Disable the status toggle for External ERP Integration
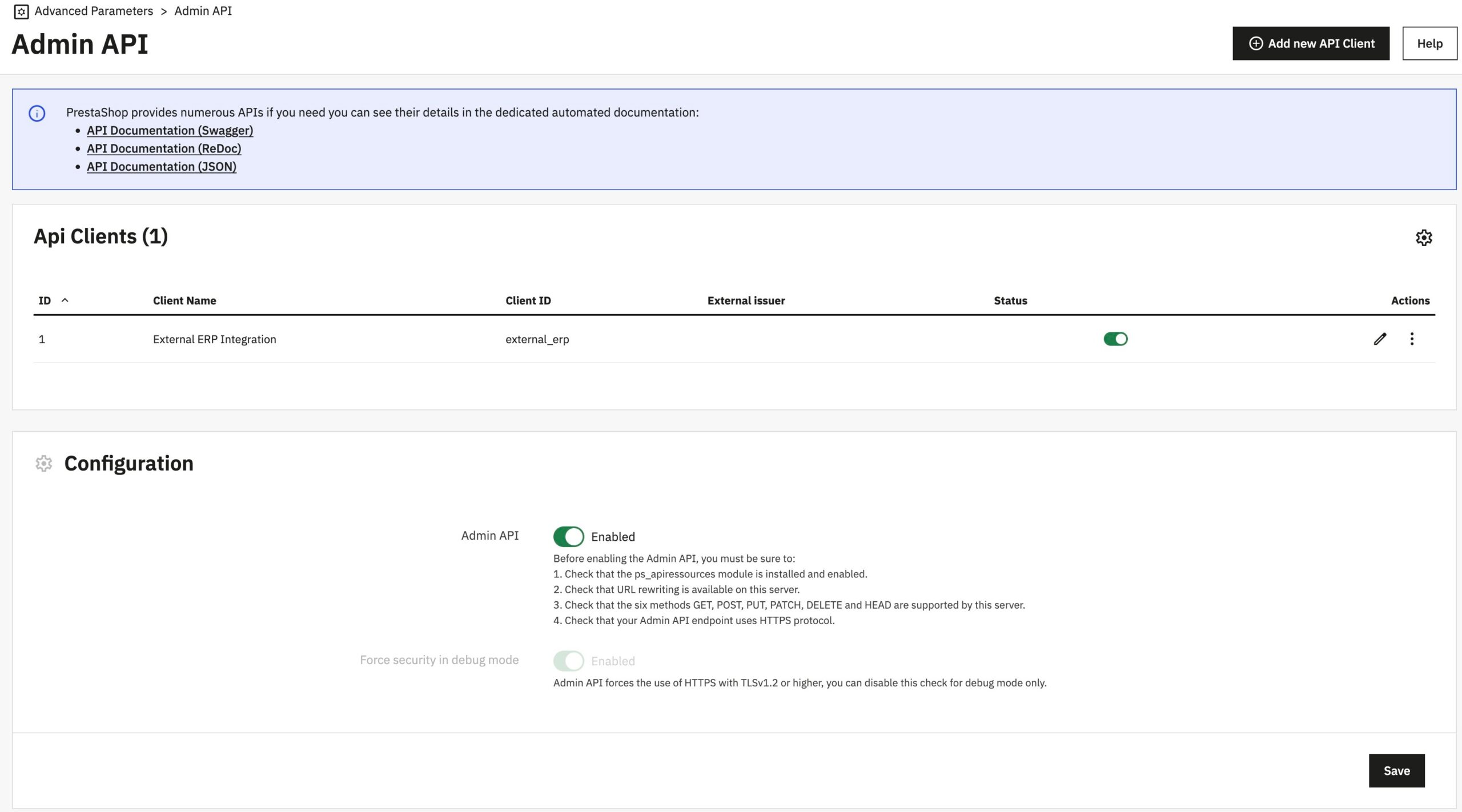This screenshot has height=812, width=1462. coord(1115,339)
